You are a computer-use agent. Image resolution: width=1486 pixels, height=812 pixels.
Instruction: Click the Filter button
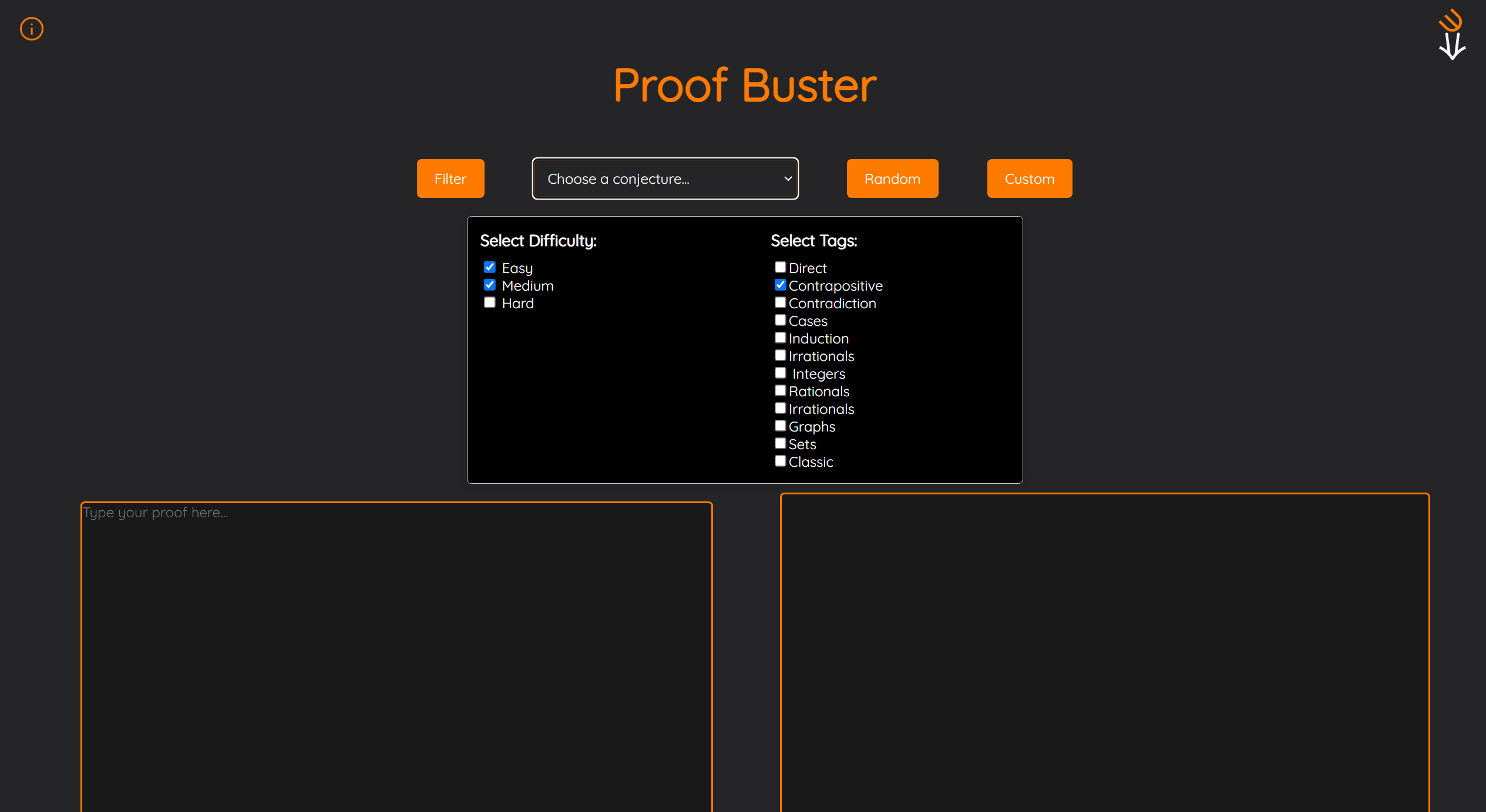pos(450,178)
